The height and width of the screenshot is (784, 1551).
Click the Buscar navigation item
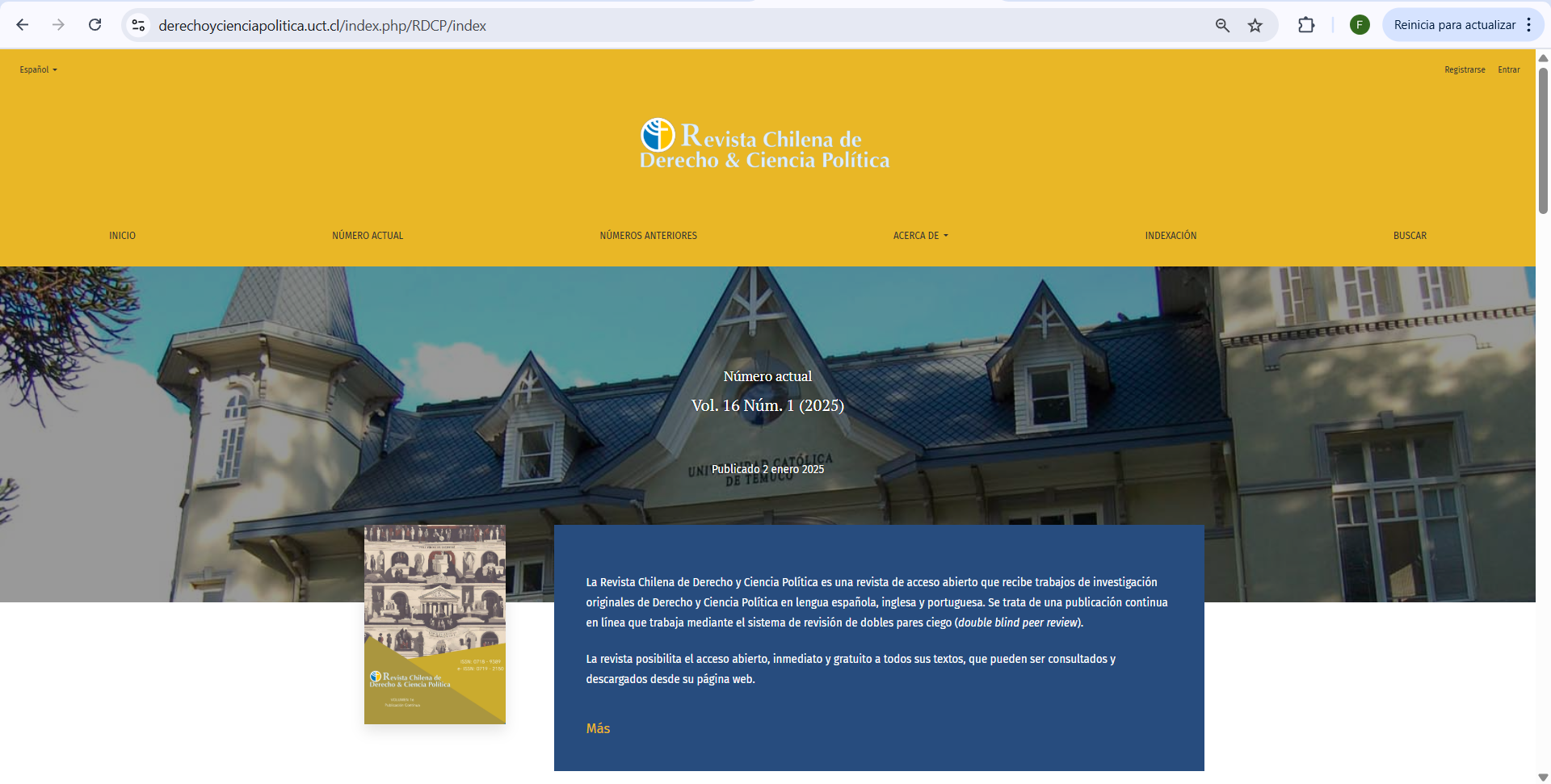click(1409, 236)
